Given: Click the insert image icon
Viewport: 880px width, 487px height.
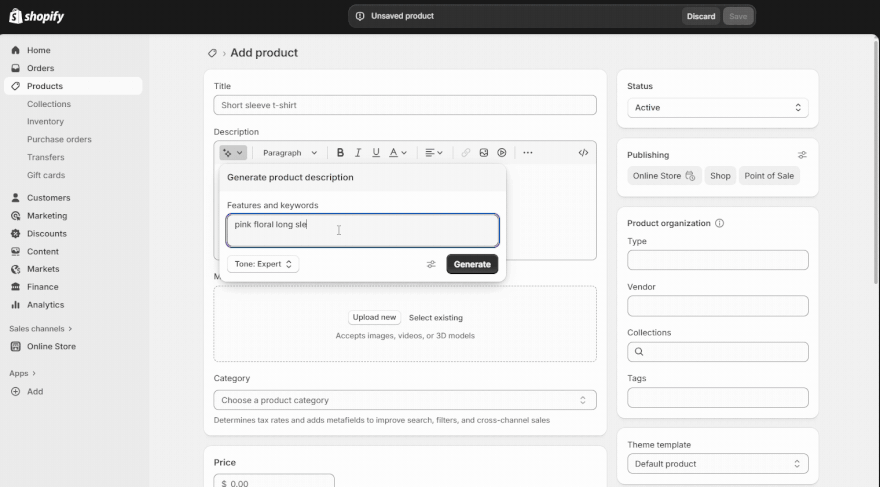Looking at the screenshot, I should click(484, 153).
